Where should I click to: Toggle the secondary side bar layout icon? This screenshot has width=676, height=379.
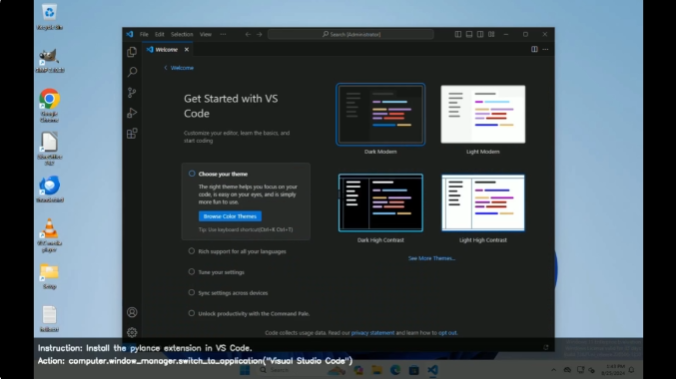(x=480, y=34)
